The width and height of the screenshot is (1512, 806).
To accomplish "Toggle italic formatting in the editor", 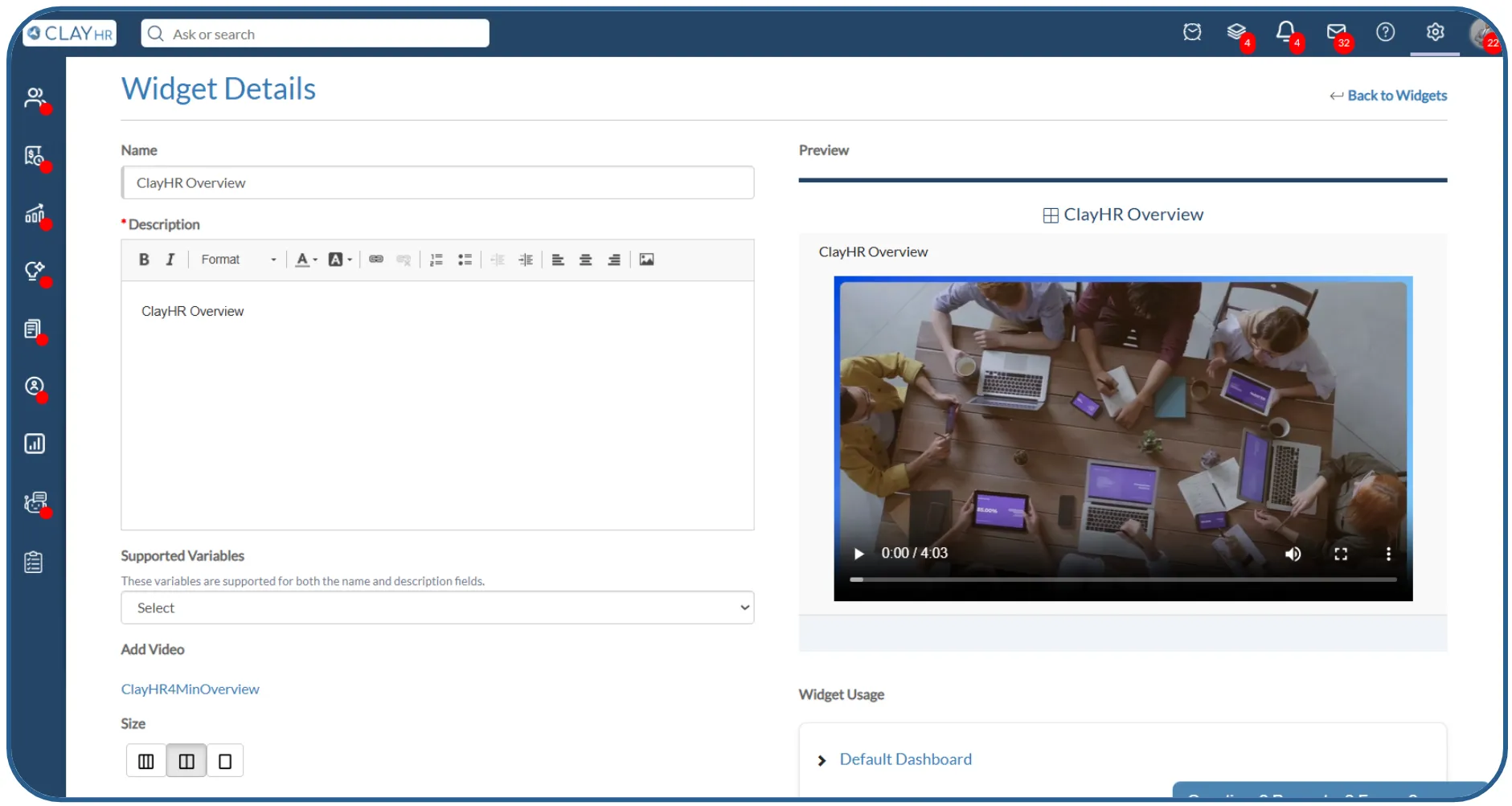I will (x=170, y=260).
